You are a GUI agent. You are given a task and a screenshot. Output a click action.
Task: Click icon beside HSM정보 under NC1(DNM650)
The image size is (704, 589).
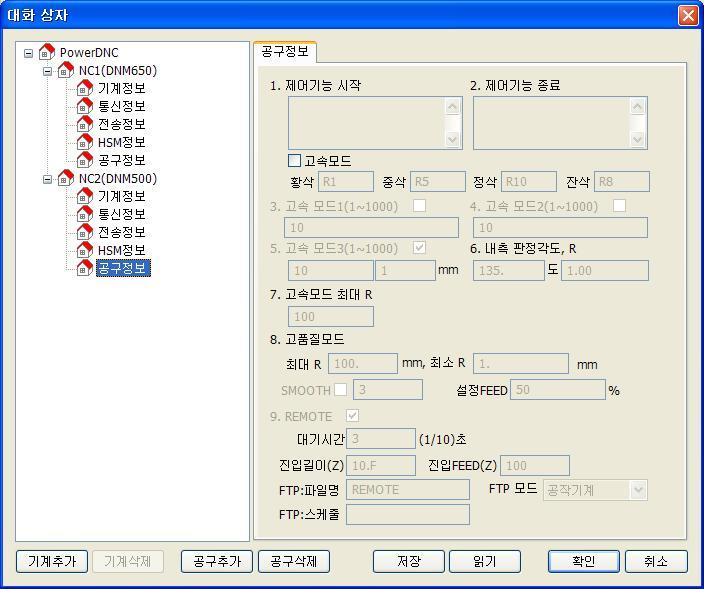[85, 142]
